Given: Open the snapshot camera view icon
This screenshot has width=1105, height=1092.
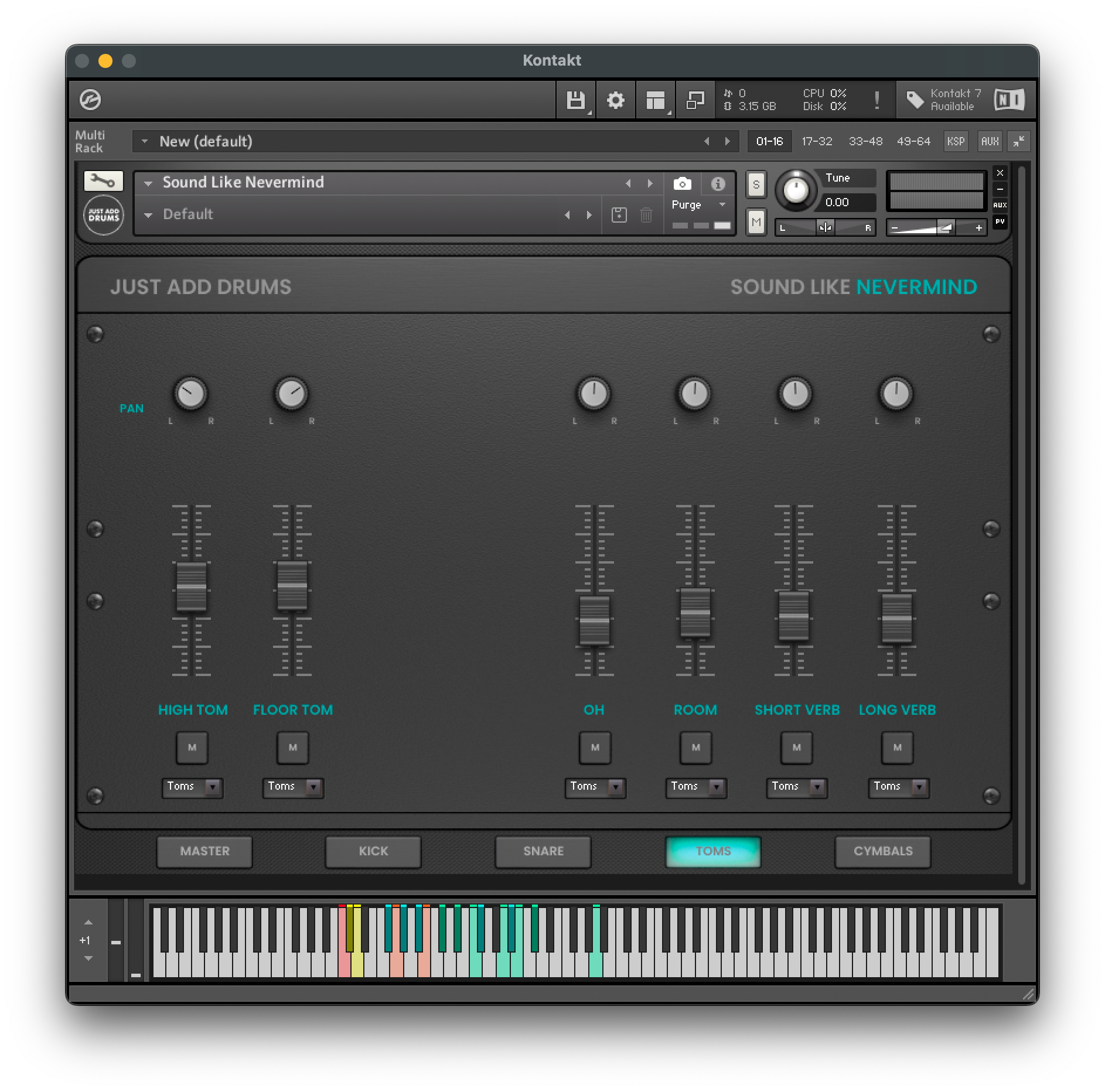Looking at the screenshot, I should coord(682,184).
